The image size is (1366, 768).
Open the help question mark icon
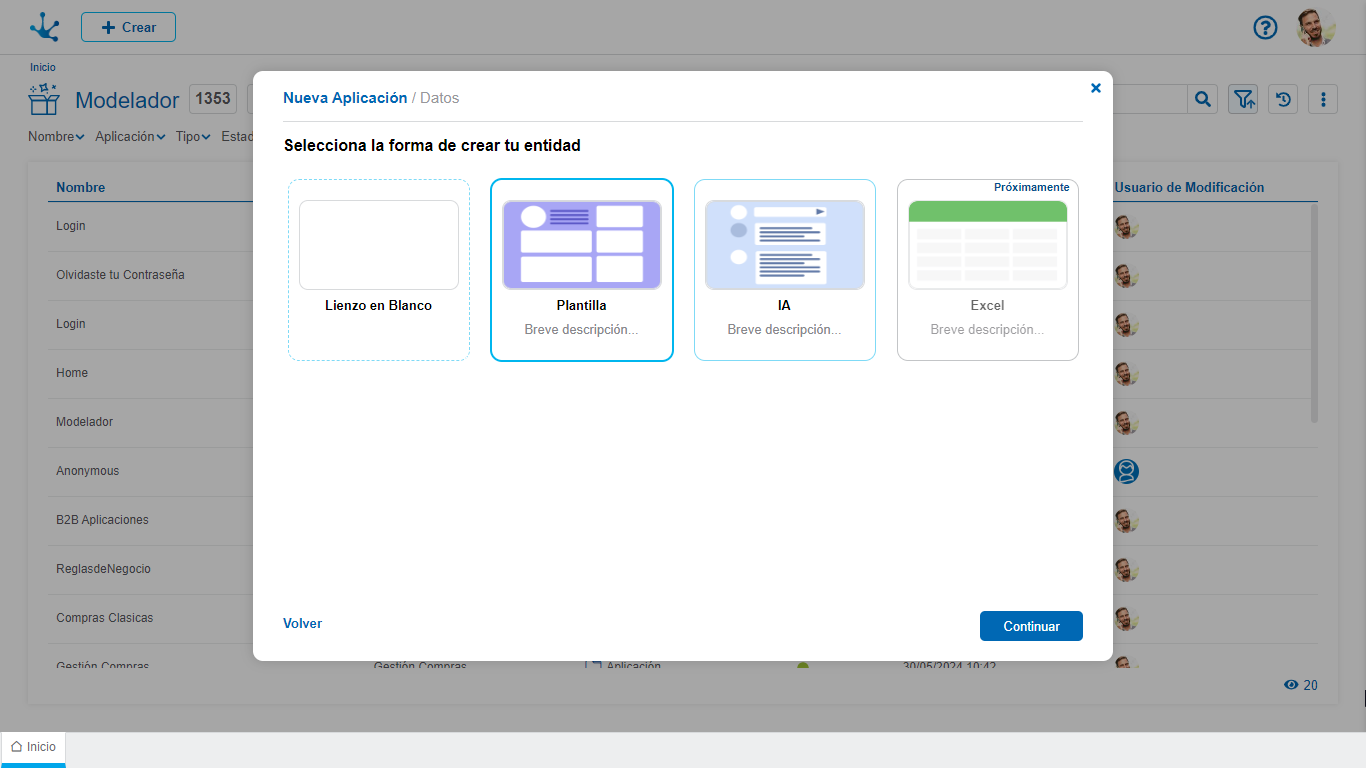pyautogui.click(x=1265, y=27)
